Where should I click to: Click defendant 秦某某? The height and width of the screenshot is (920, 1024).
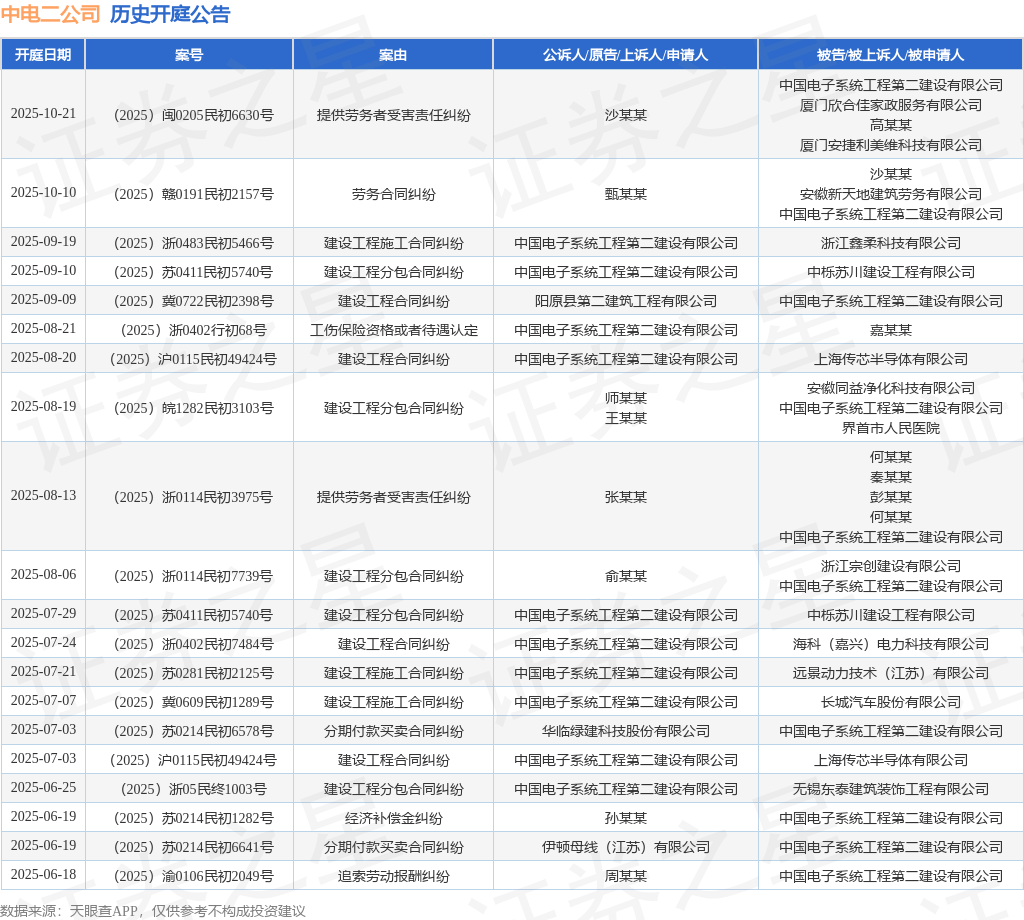point(891,477)
